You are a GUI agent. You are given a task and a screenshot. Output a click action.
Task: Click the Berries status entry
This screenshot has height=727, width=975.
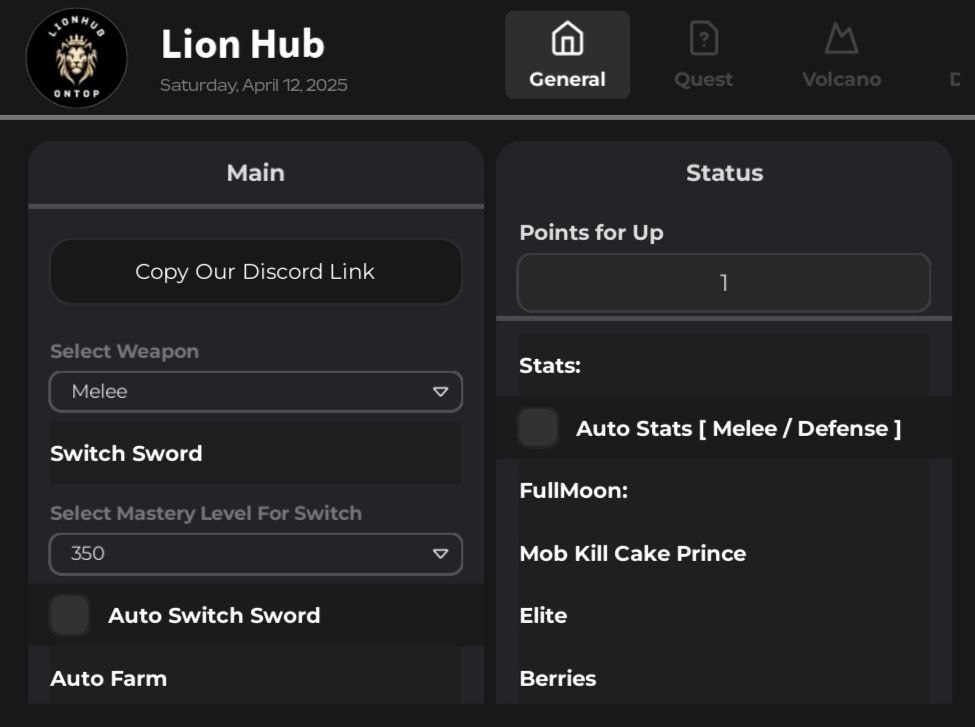click(558, 678)
